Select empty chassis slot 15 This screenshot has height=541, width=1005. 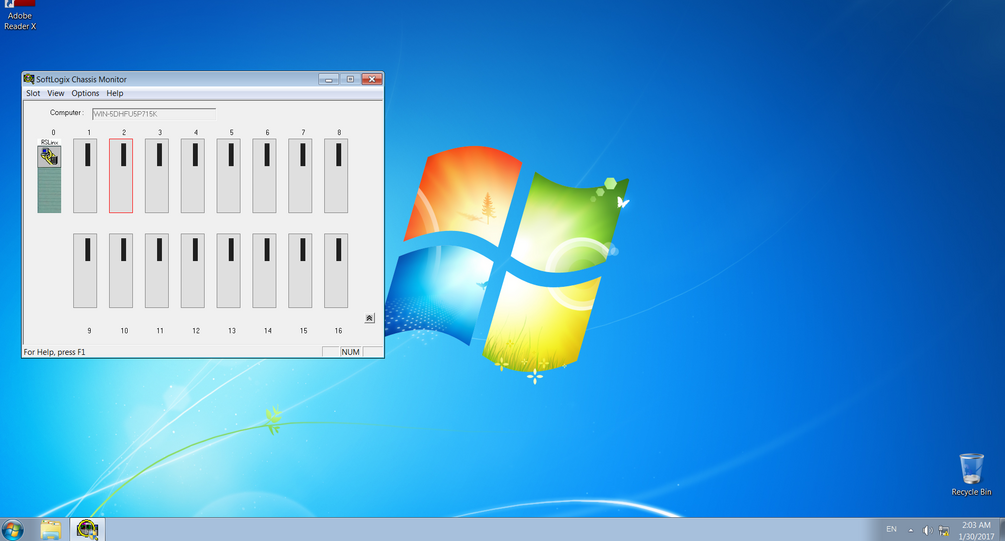click(301, 270)
